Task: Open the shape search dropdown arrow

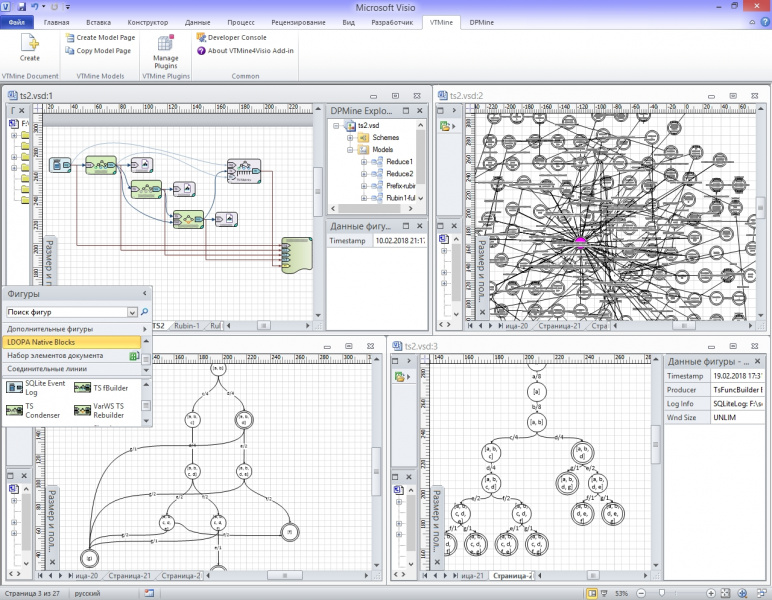Action: point(132,312)
